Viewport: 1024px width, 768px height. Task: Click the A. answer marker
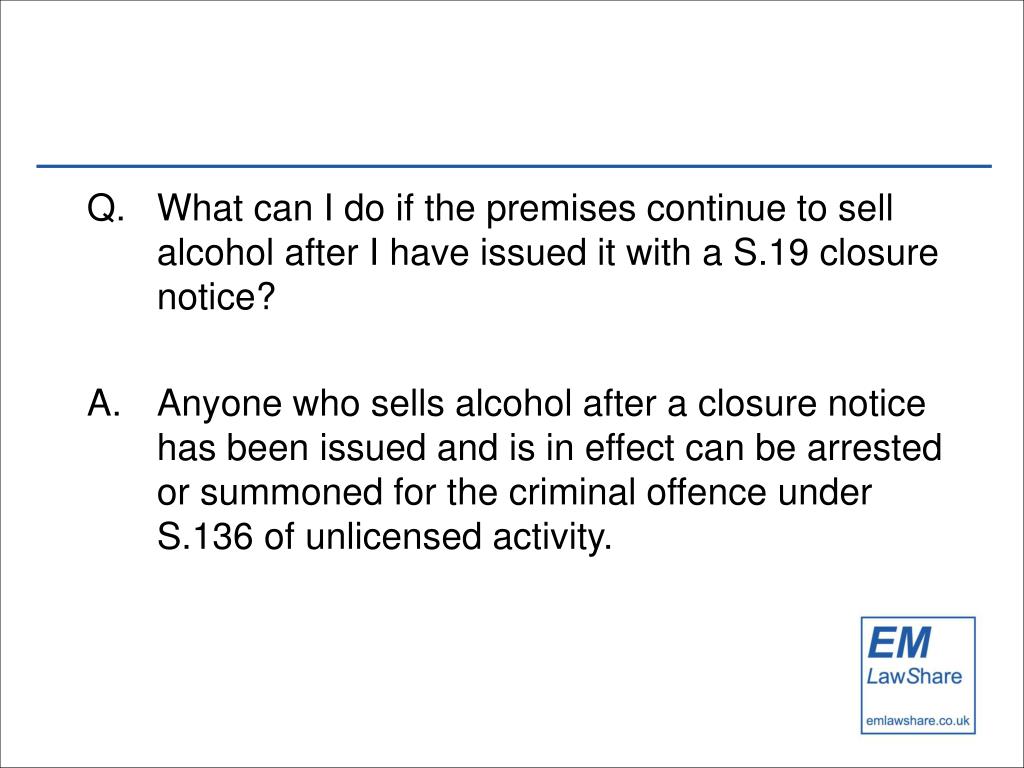pos(104,403)
